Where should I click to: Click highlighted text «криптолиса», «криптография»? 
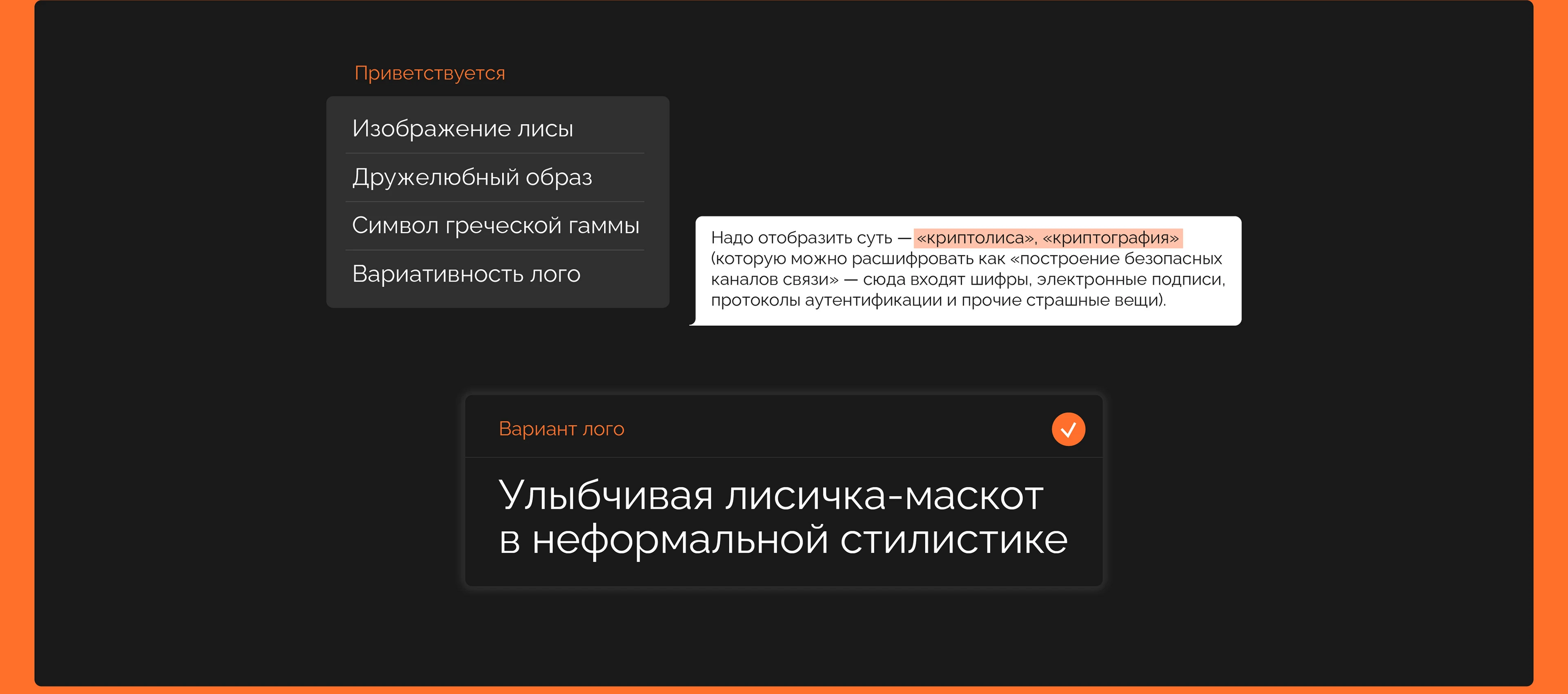pyautogui.click(x=1047, y=238)
